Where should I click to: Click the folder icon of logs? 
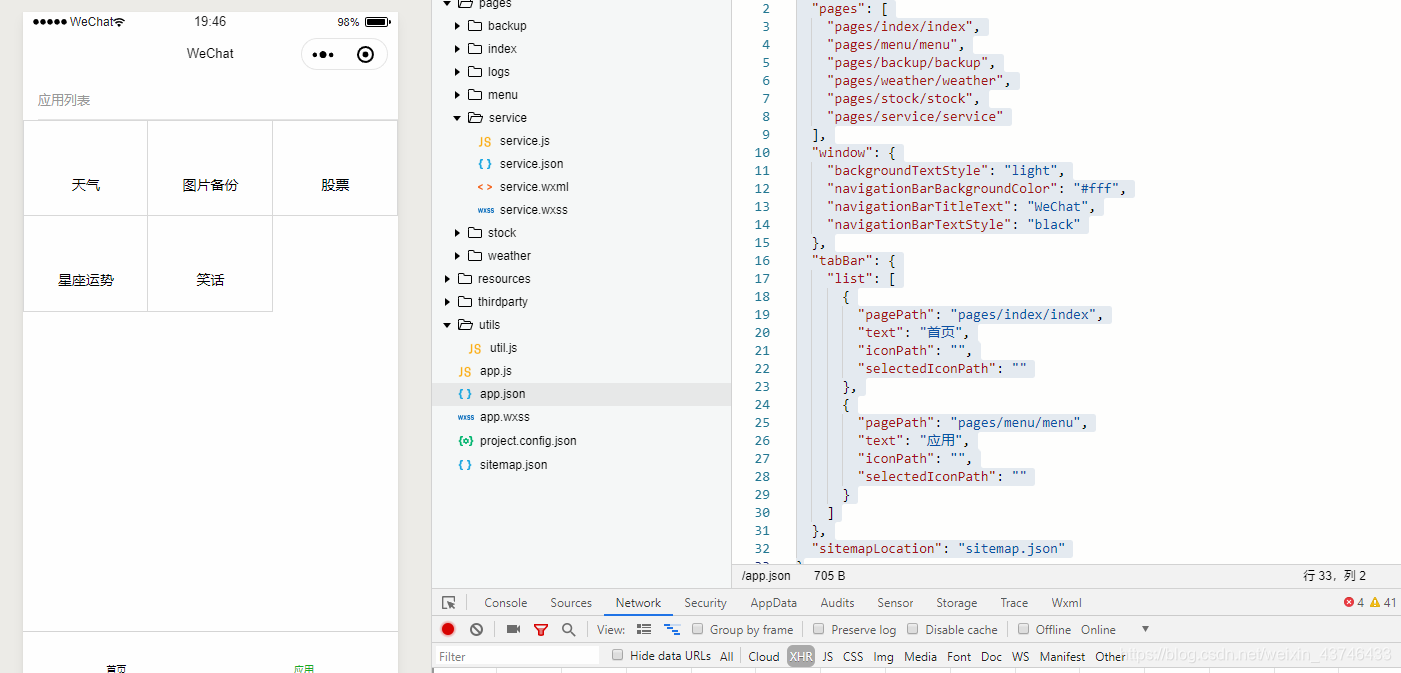[475, 72]
